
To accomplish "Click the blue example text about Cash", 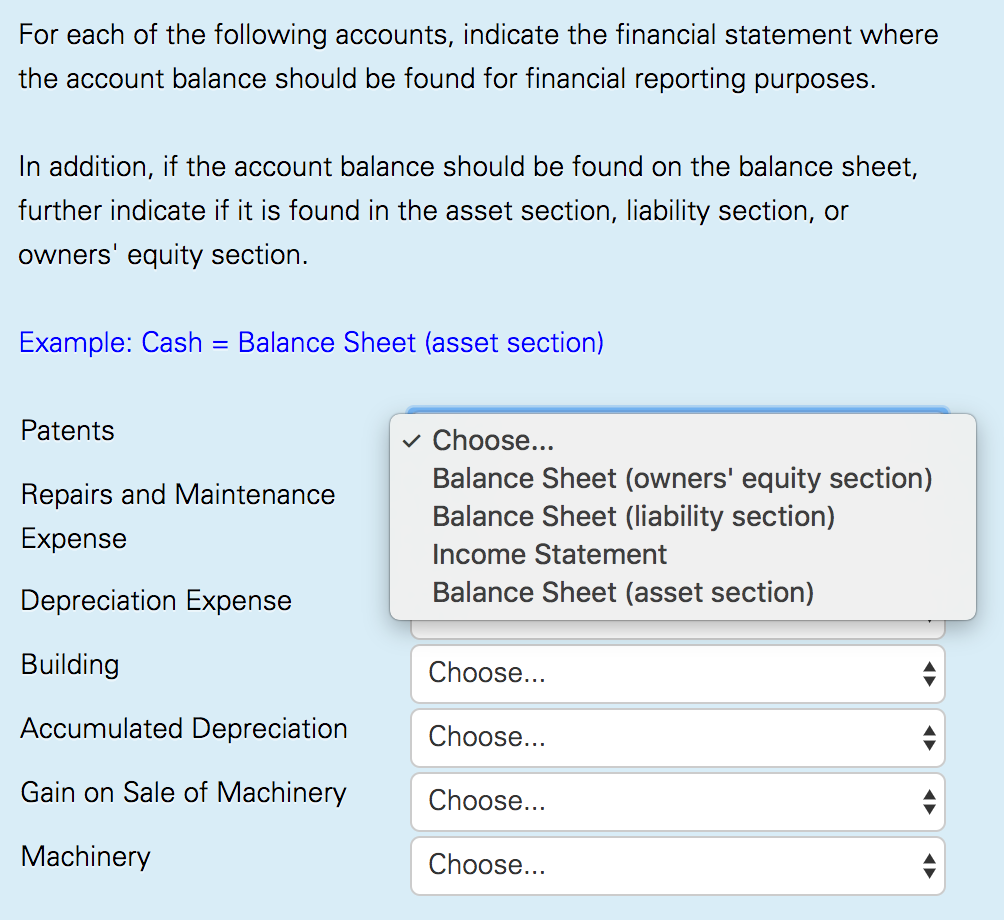I will [x=310, y=342].
